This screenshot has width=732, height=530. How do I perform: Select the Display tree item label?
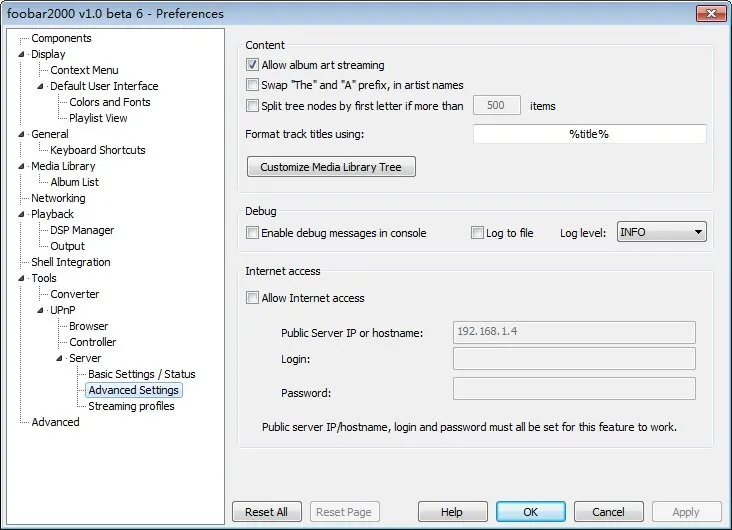[48, 54]
